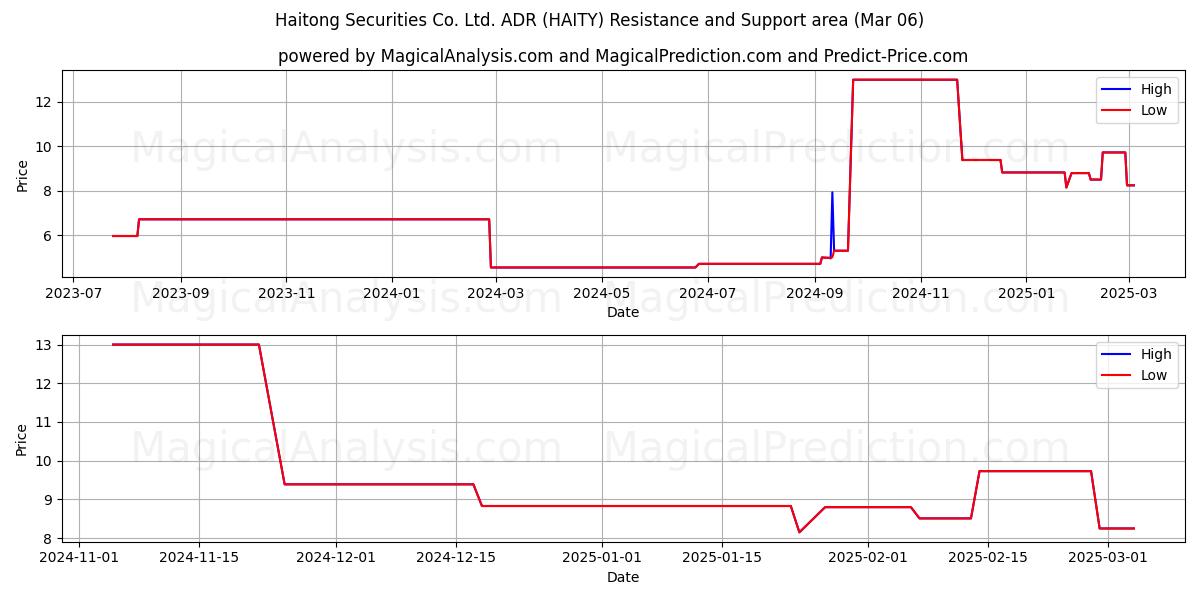Click the 2023-11 tick label

pos(286,294)
